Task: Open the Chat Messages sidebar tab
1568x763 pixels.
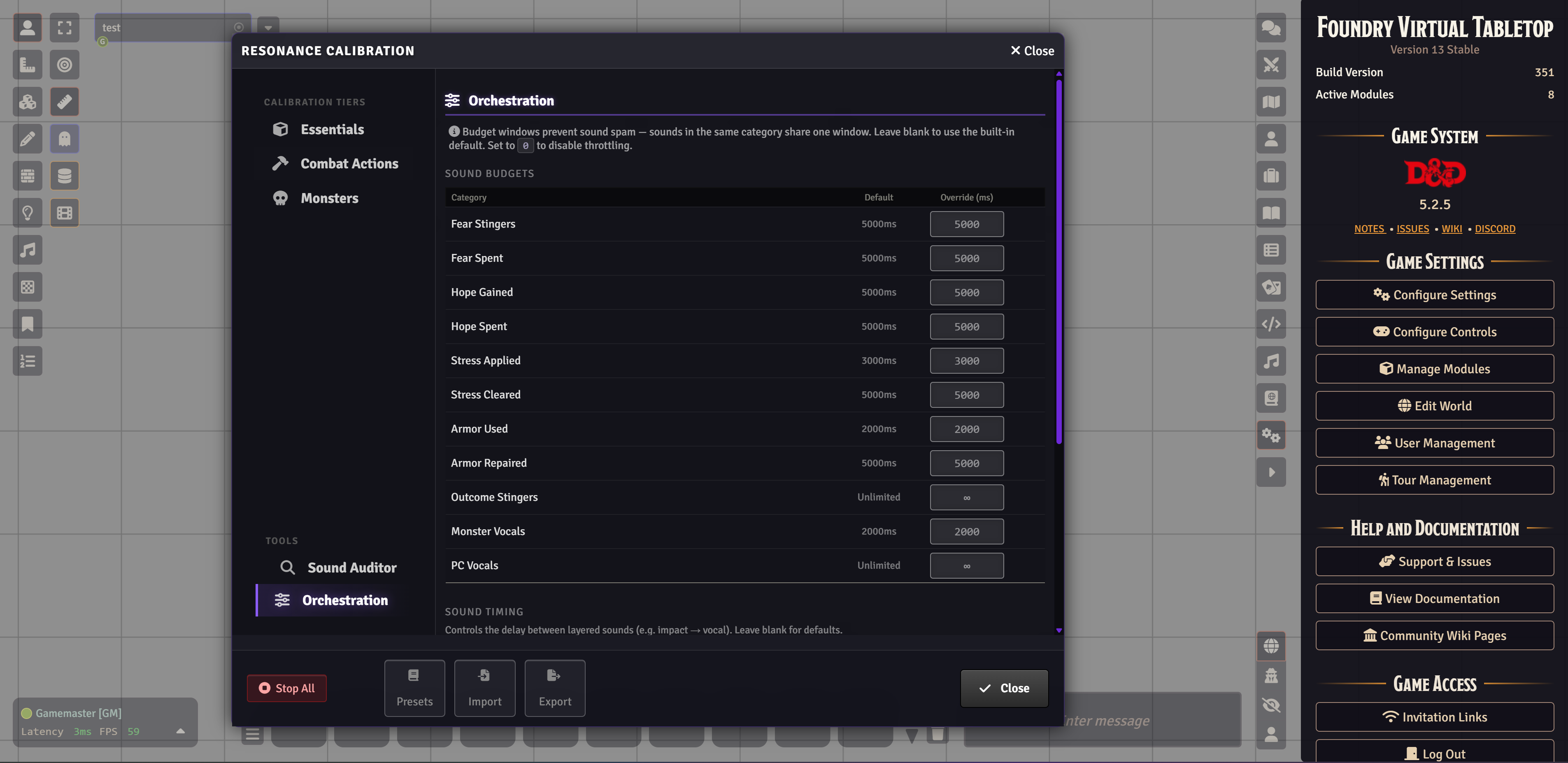Action: [1271, 28]
